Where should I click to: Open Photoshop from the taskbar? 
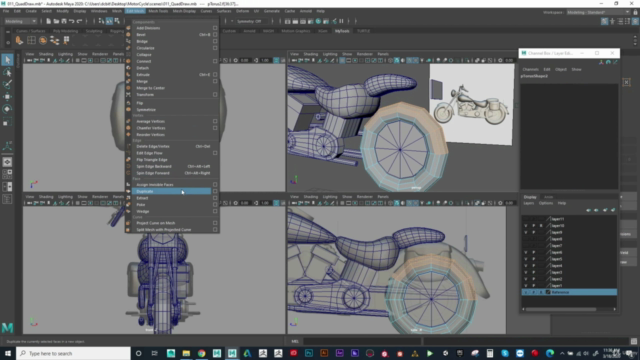(309, 353)
